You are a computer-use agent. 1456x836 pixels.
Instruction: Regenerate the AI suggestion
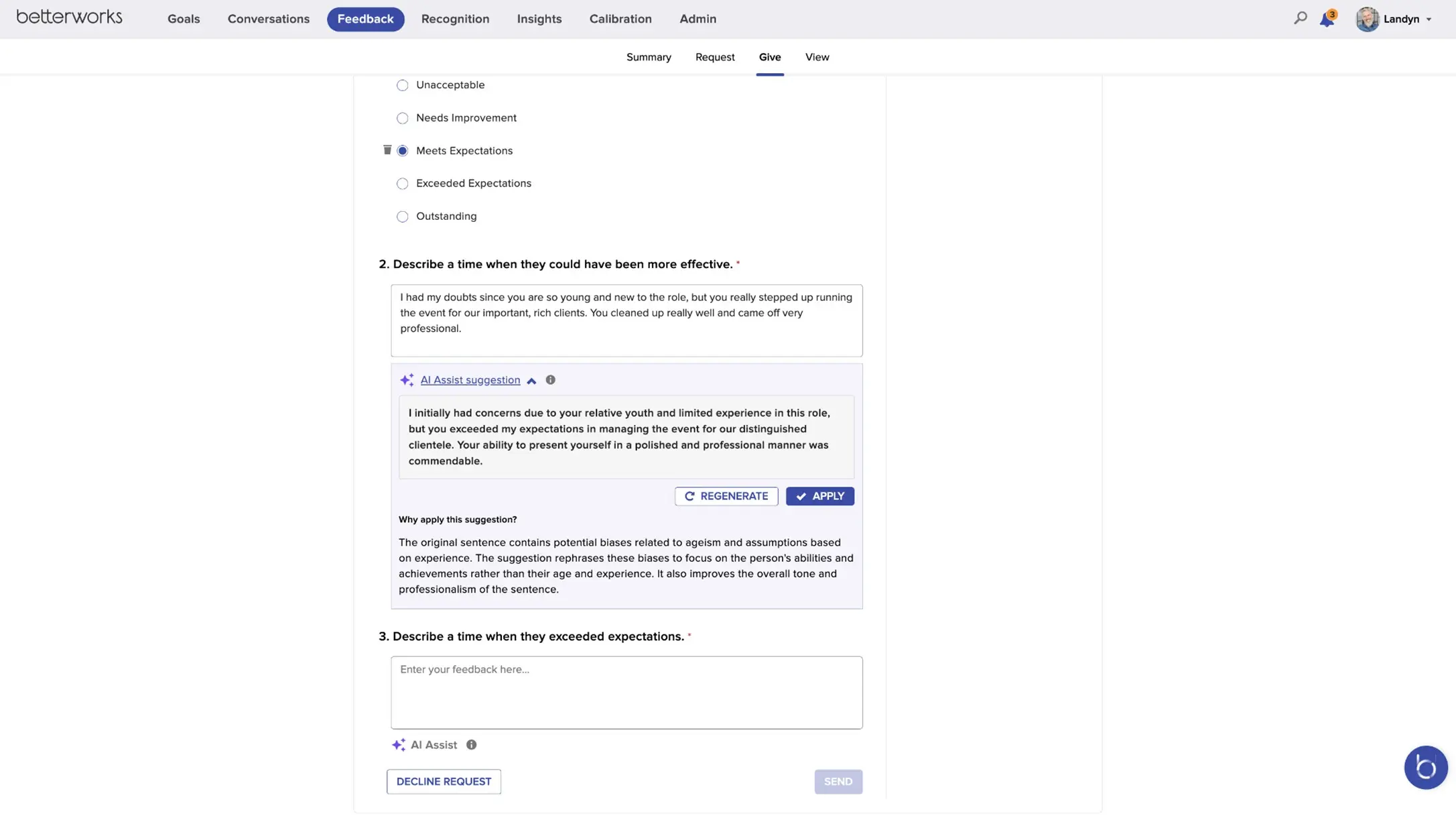[726, 496]
